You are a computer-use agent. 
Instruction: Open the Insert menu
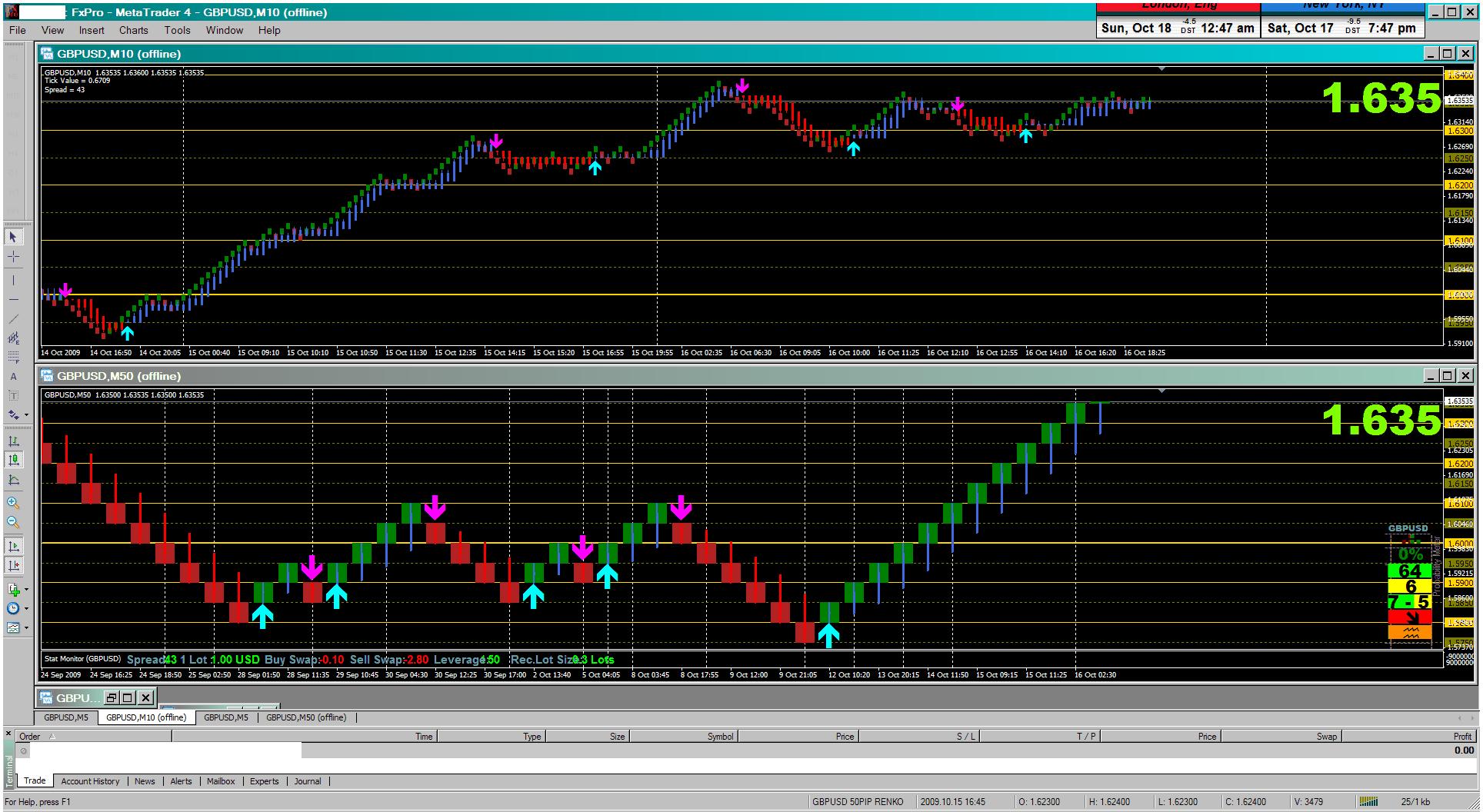point(92,30)
